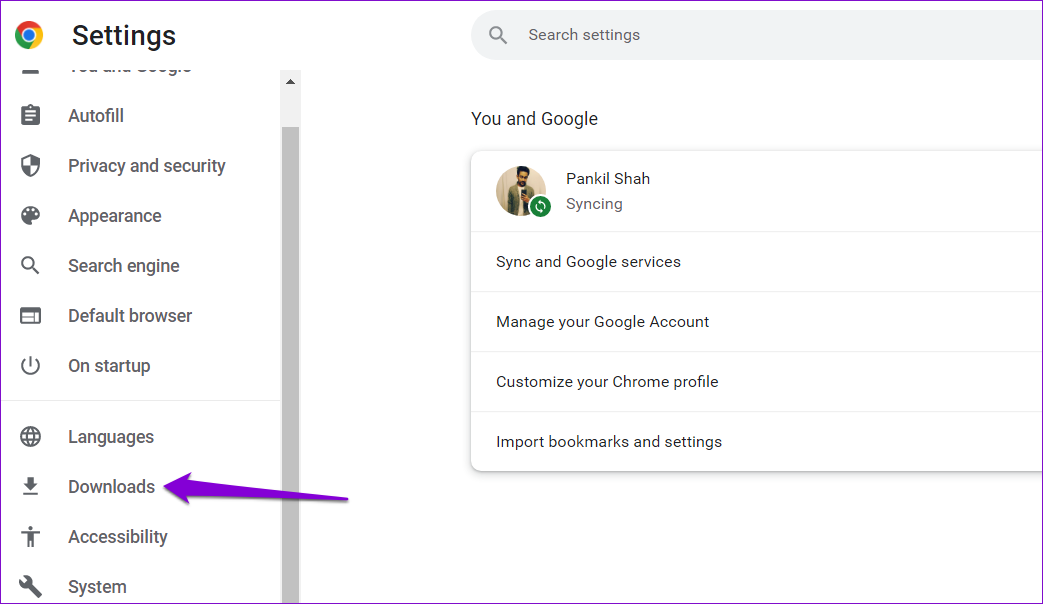The height and width of the screenshot is (604, 1043).
Task: Click the magnifier icon in search bar
Action: [498, 35]
